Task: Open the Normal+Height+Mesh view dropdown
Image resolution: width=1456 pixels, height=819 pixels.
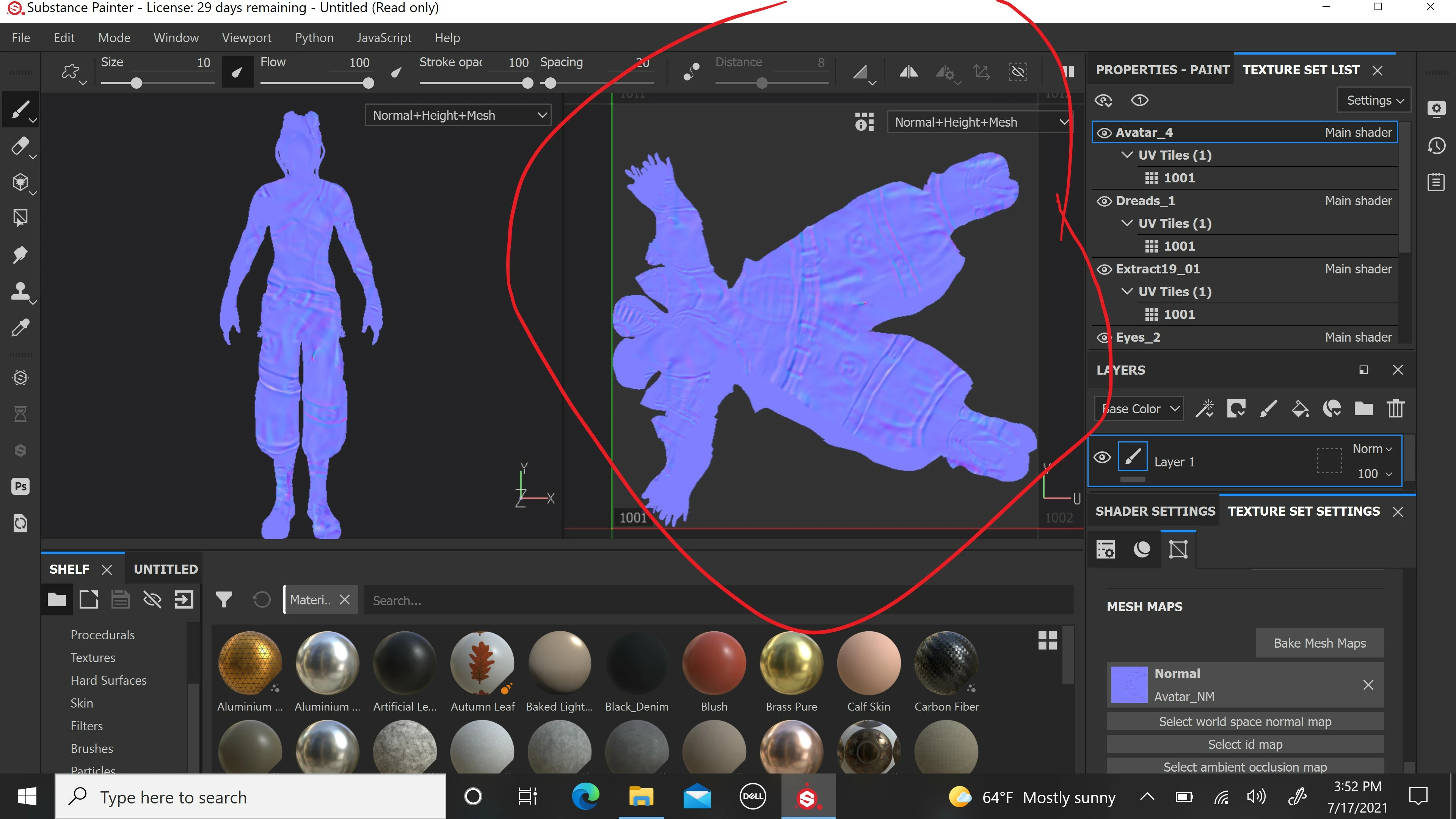Action: (458, 115)
